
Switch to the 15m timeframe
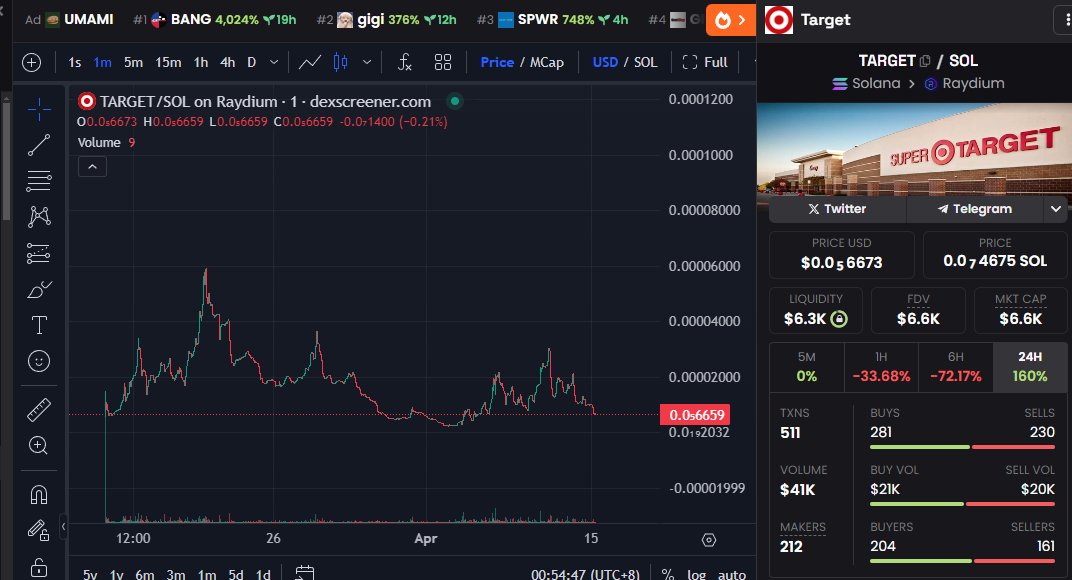[x=168, y=62]
